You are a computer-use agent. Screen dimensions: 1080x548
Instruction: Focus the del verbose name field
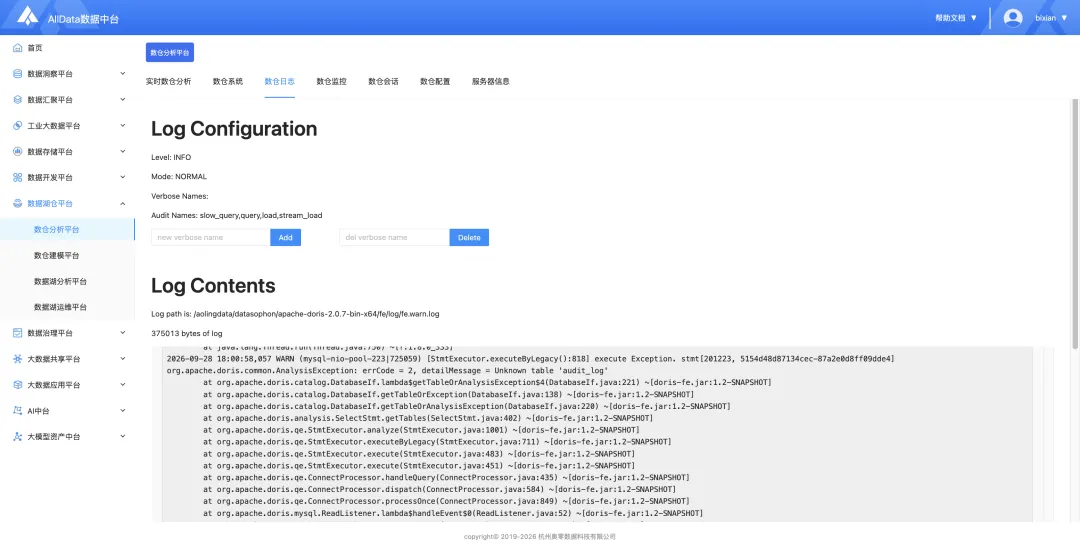395,238
